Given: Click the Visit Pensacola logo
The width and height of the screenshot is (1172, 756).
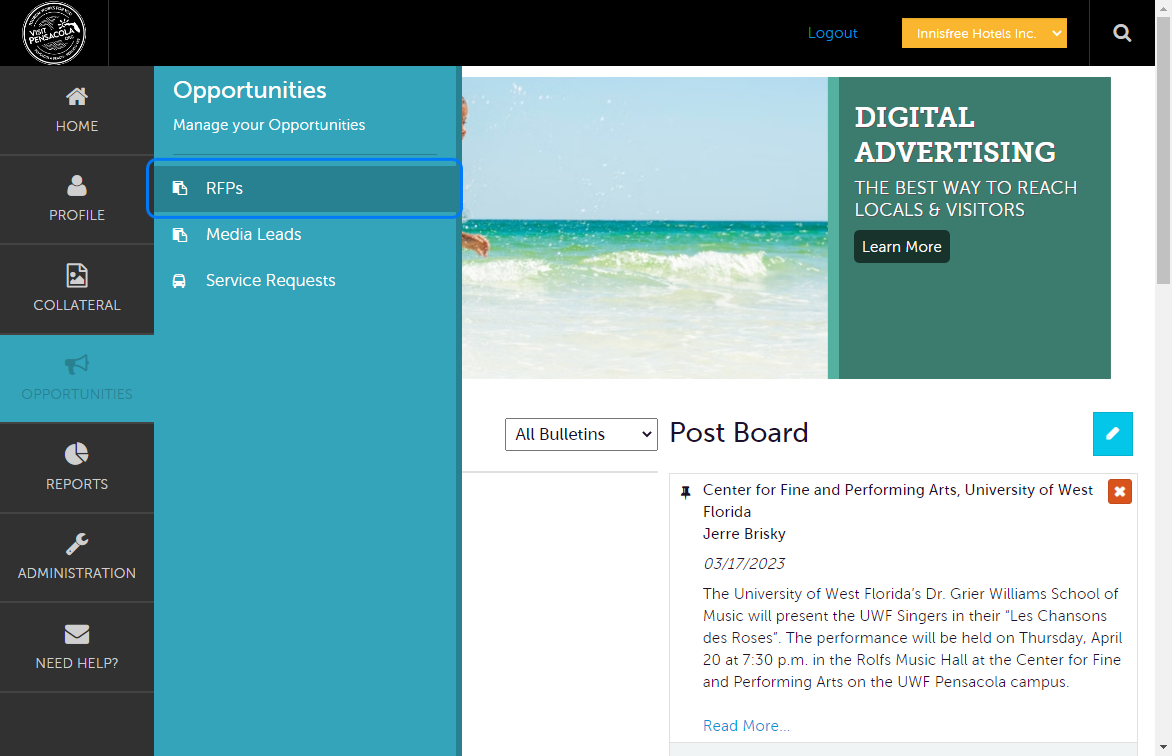Looking at the screenshot, I should 54,33.
